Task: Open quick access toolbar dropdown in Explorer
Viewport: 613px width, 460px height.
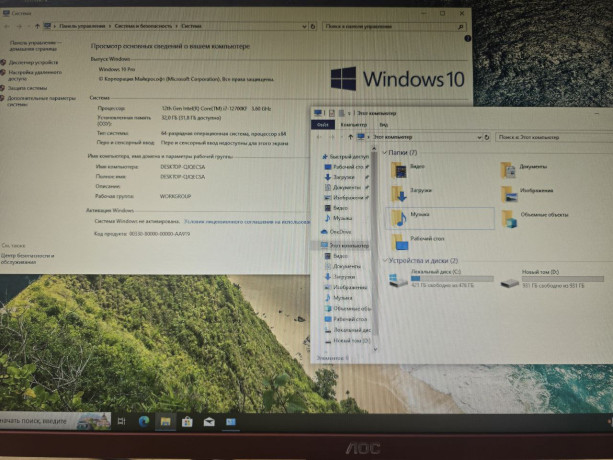Action: coord(349,114)
